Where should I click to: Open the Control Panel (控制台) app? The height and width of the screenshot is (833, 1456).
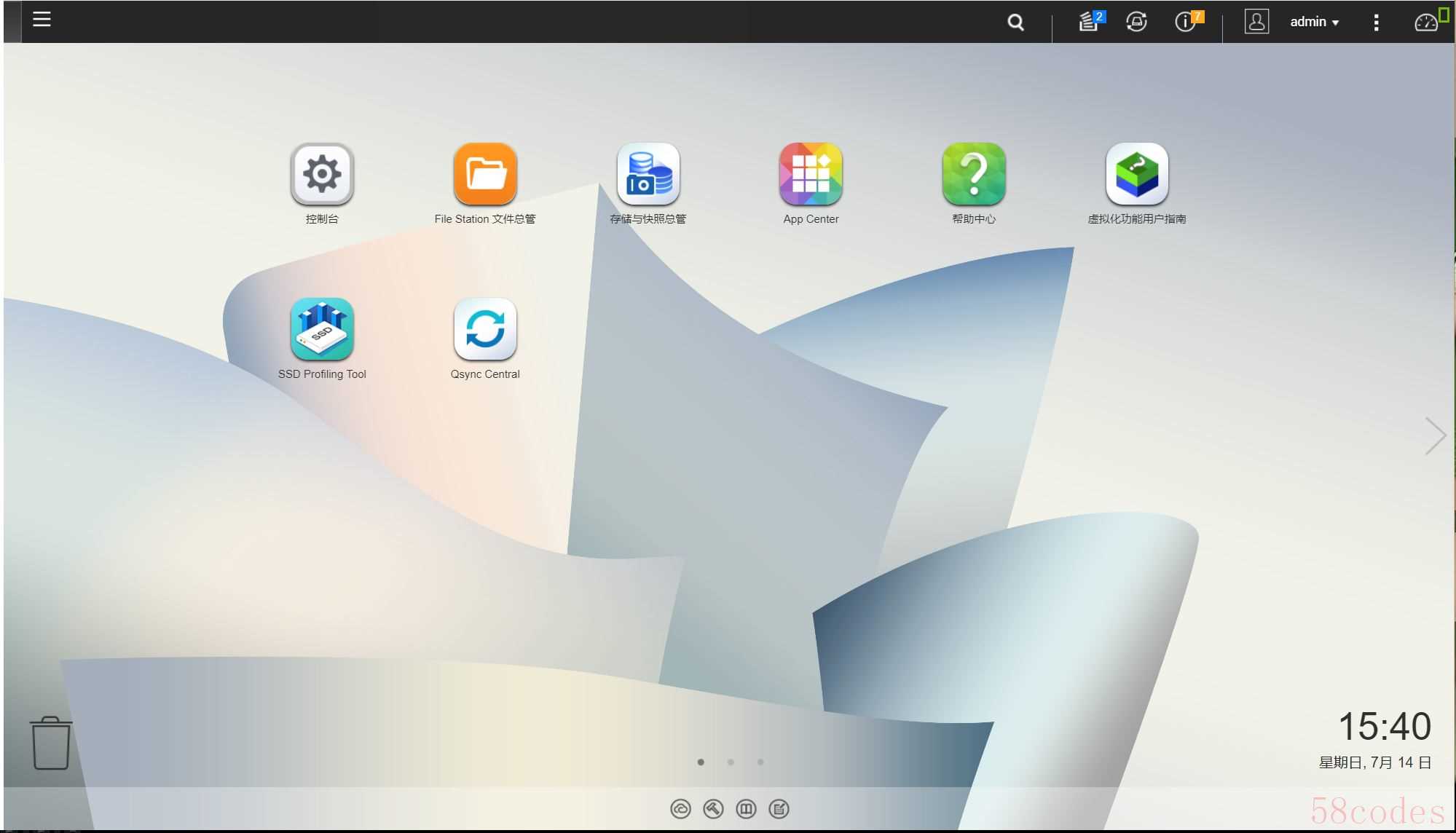click(x=322, y=175)
